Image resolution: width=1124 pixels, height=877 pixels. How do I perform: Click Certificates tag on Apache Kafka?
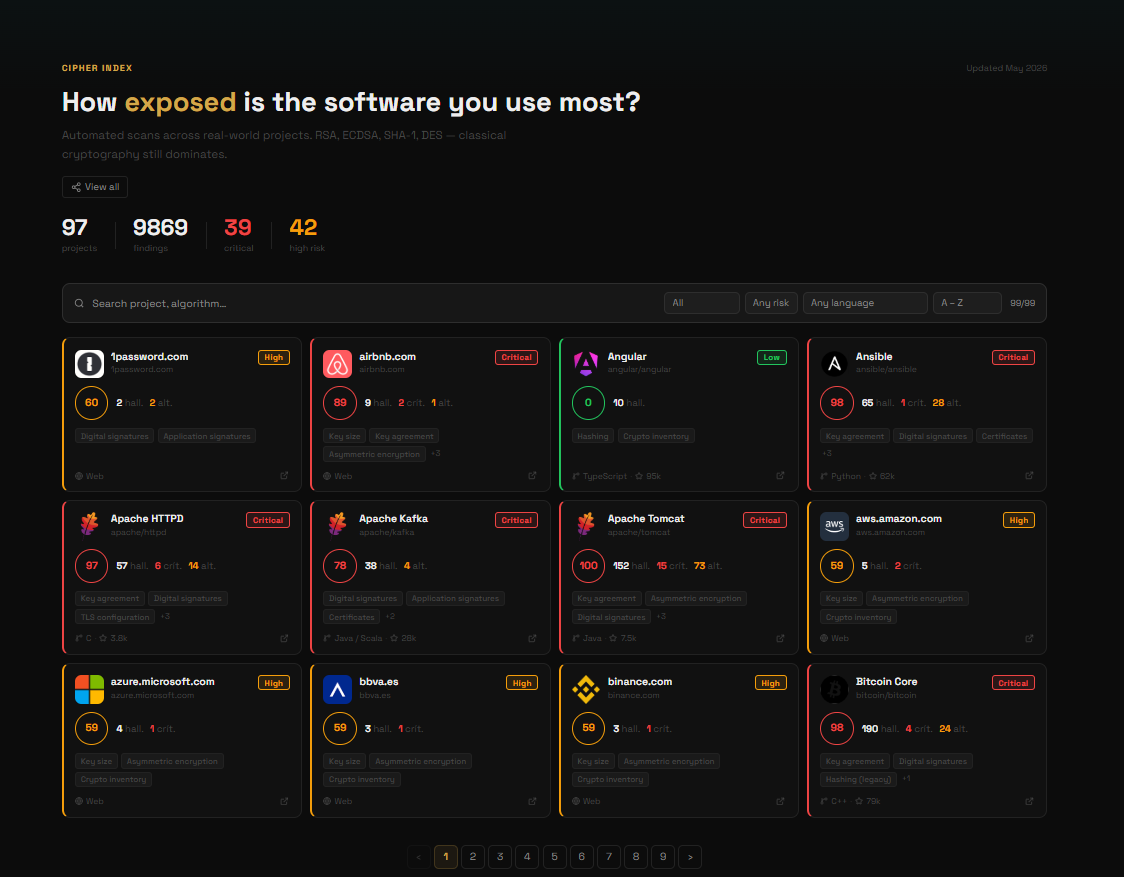[351, 617]
